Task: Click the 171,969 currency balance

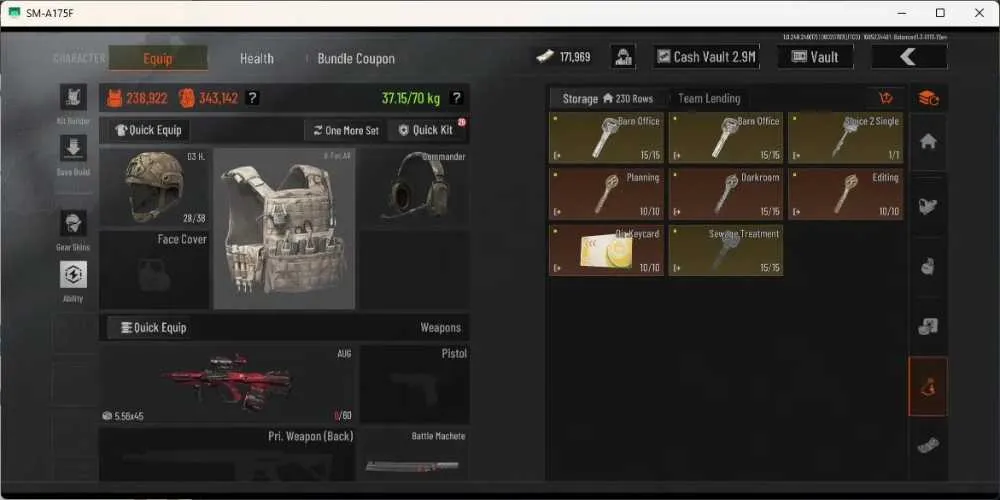Action: coord(575,57)
